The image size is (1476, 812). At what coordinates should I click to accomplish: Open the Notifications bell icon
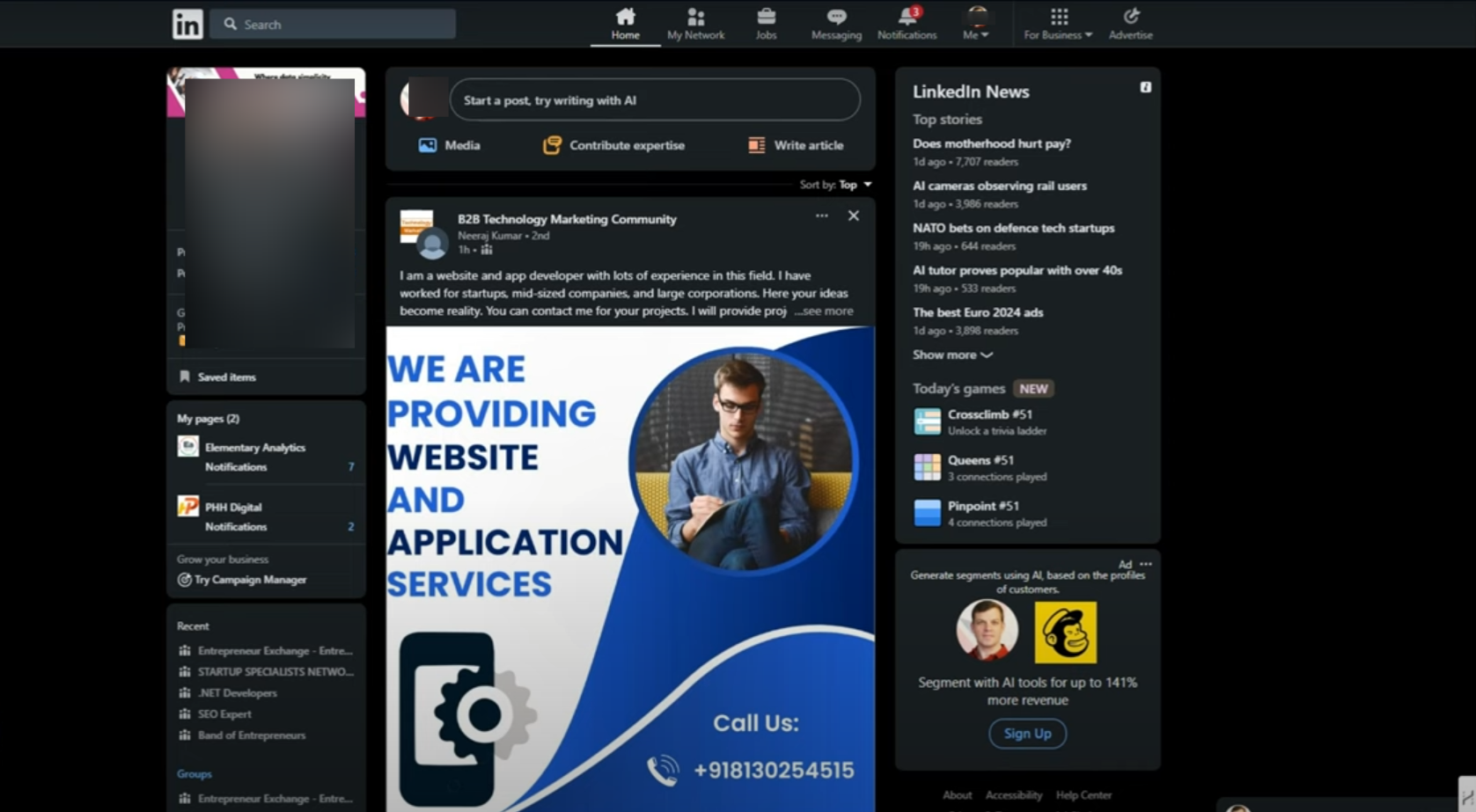pyautogui.click(x=907, y=18)
